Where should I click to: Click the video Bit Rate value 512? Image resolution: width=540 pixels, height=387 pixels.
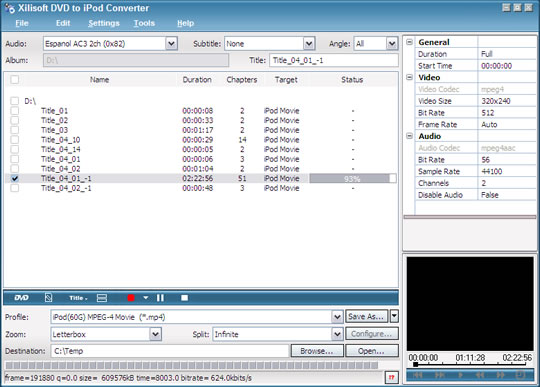pos(488,113)
